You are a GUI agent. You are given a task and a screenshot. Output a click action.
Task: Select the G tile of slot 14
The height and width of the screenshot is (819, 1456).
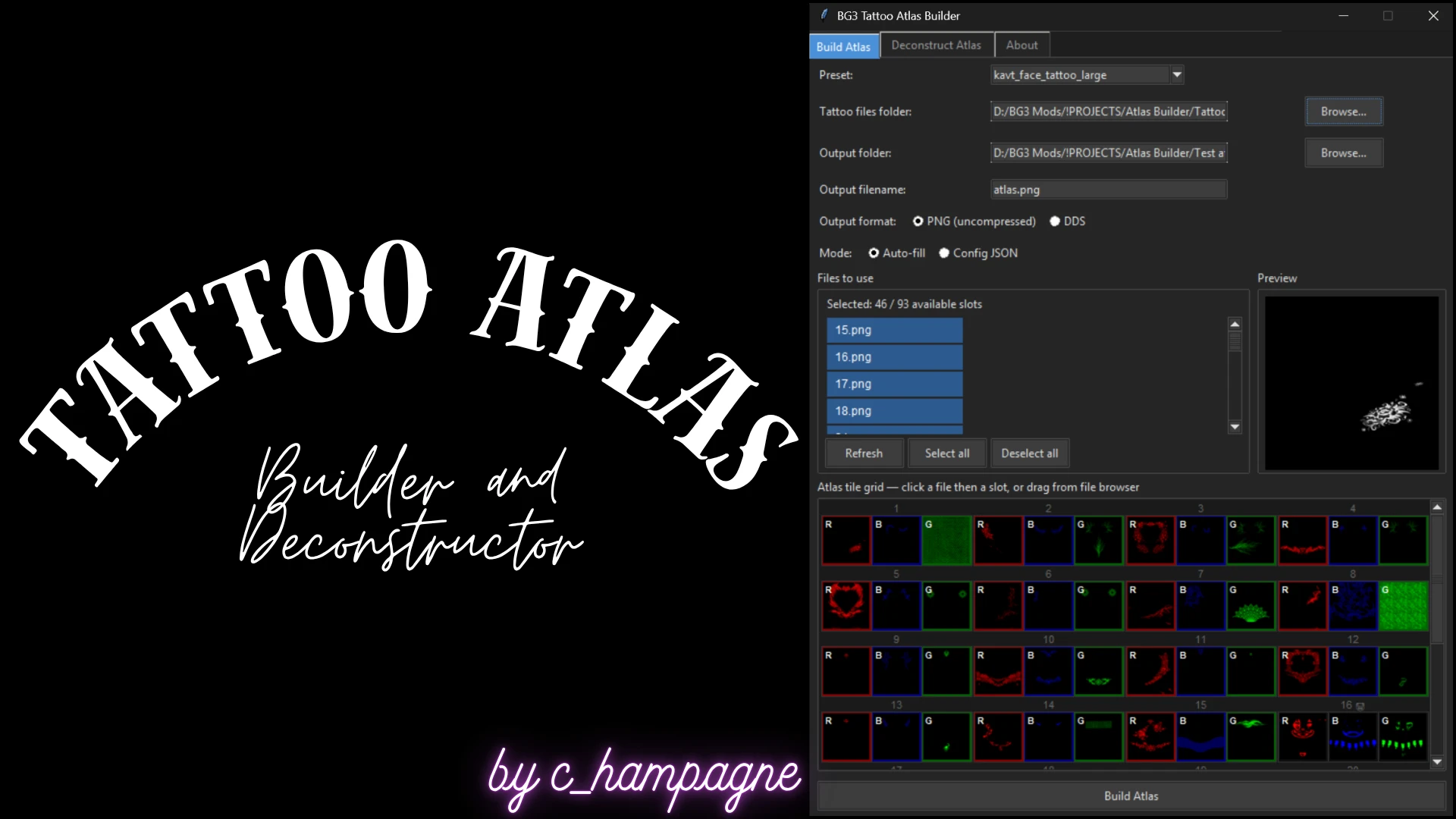coord(1099,736)
